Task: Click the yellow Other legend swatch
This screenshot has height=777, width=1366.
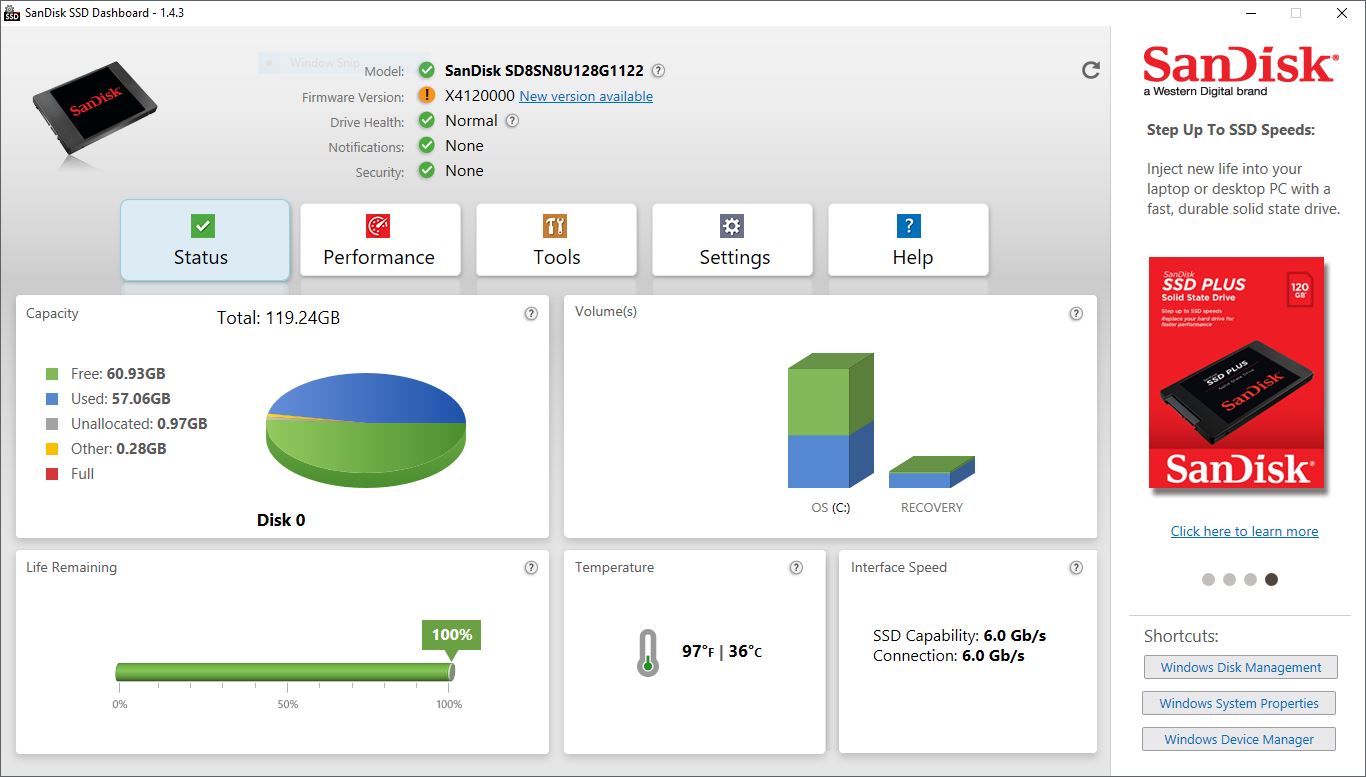Action: point(52,449)
